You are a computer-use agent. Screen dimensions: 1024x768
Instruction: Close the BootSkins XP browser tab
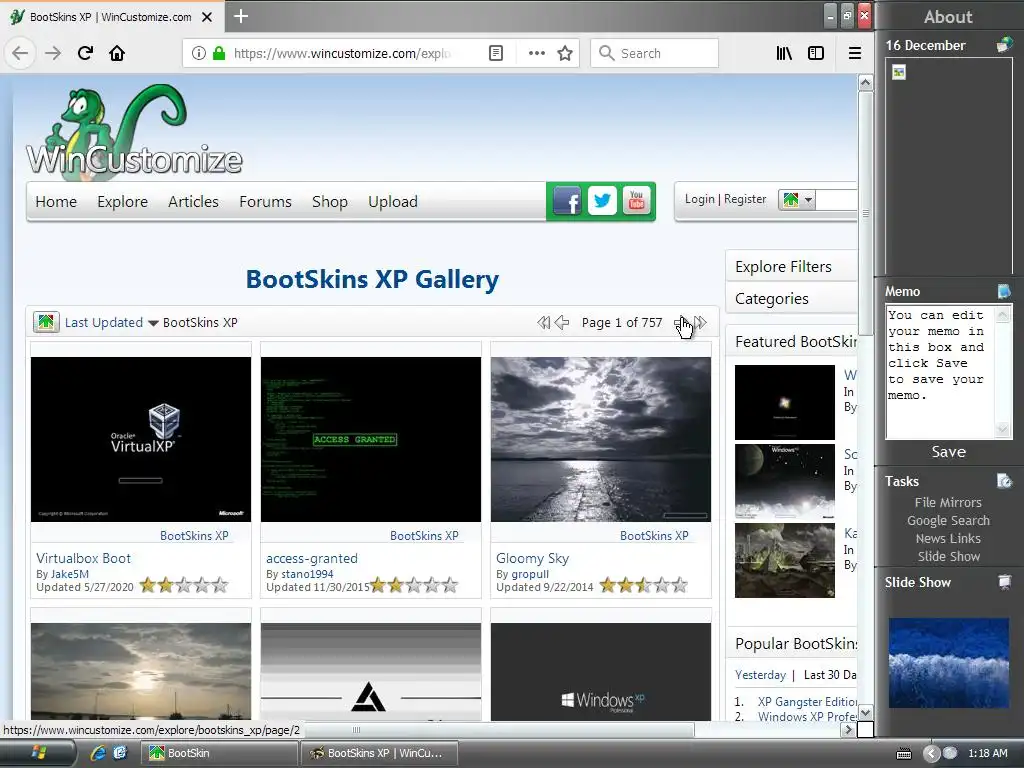point(206,17)
